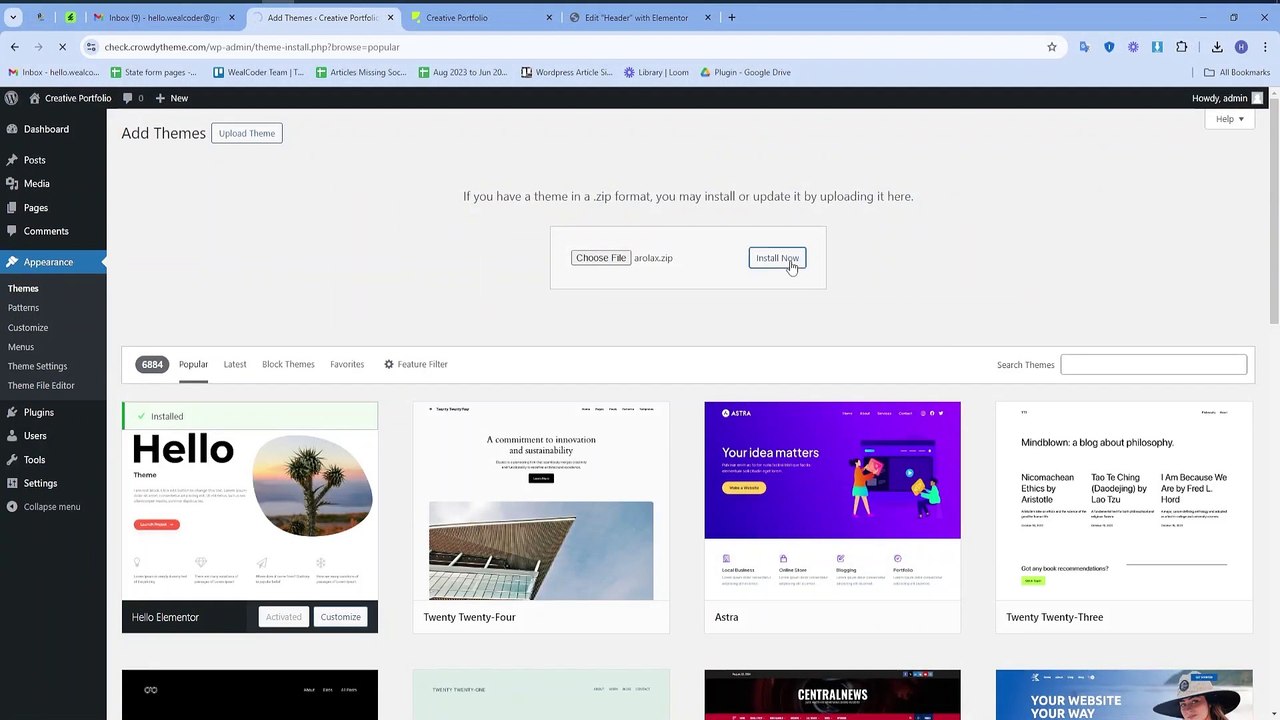
Task: Open the Chrome extensions puzzle icon
Action: (1181, 47)
